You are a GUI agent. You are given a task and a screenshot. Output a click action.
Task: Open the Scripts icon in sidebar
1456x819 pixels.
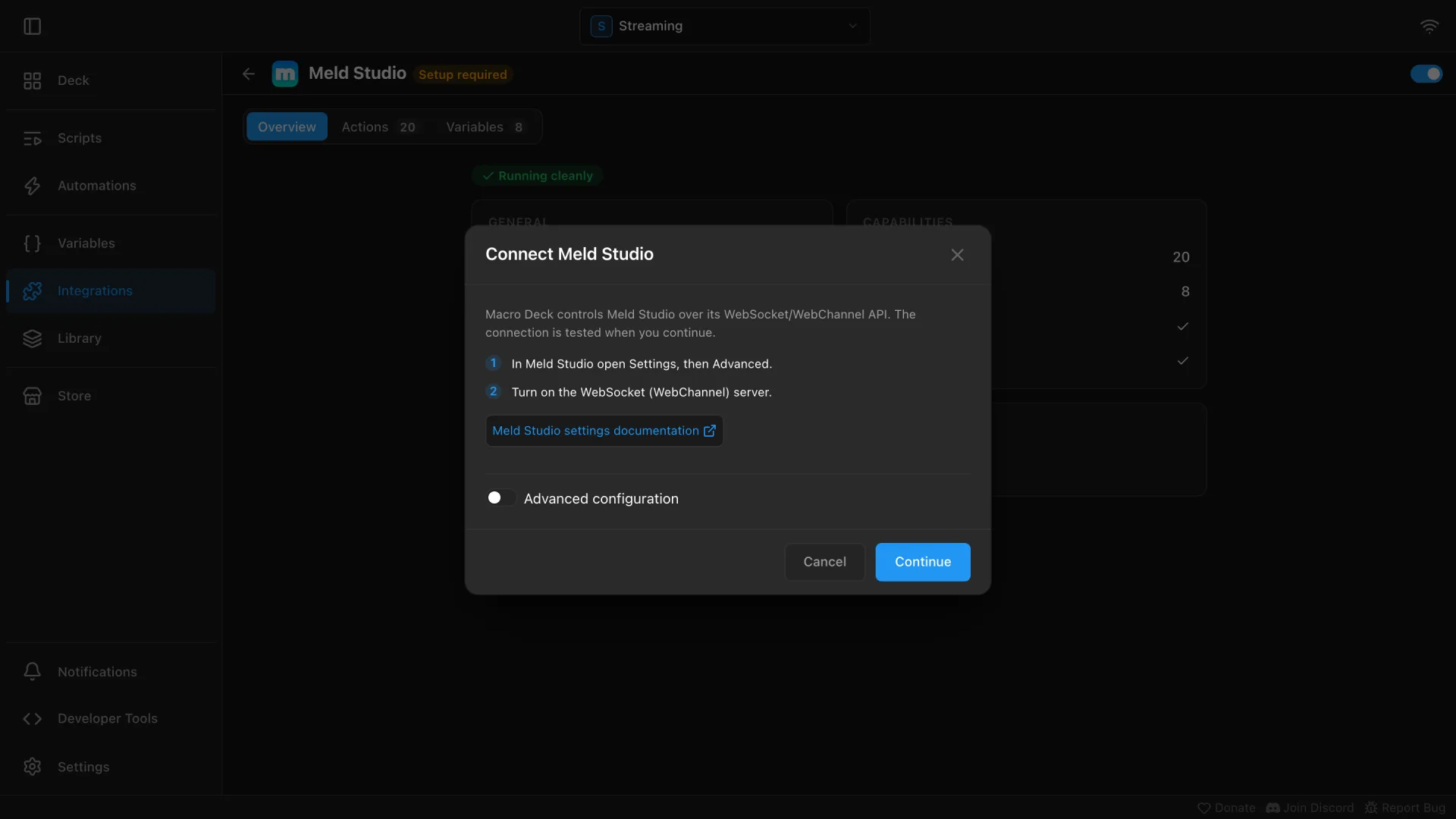[x=32, y=139]
